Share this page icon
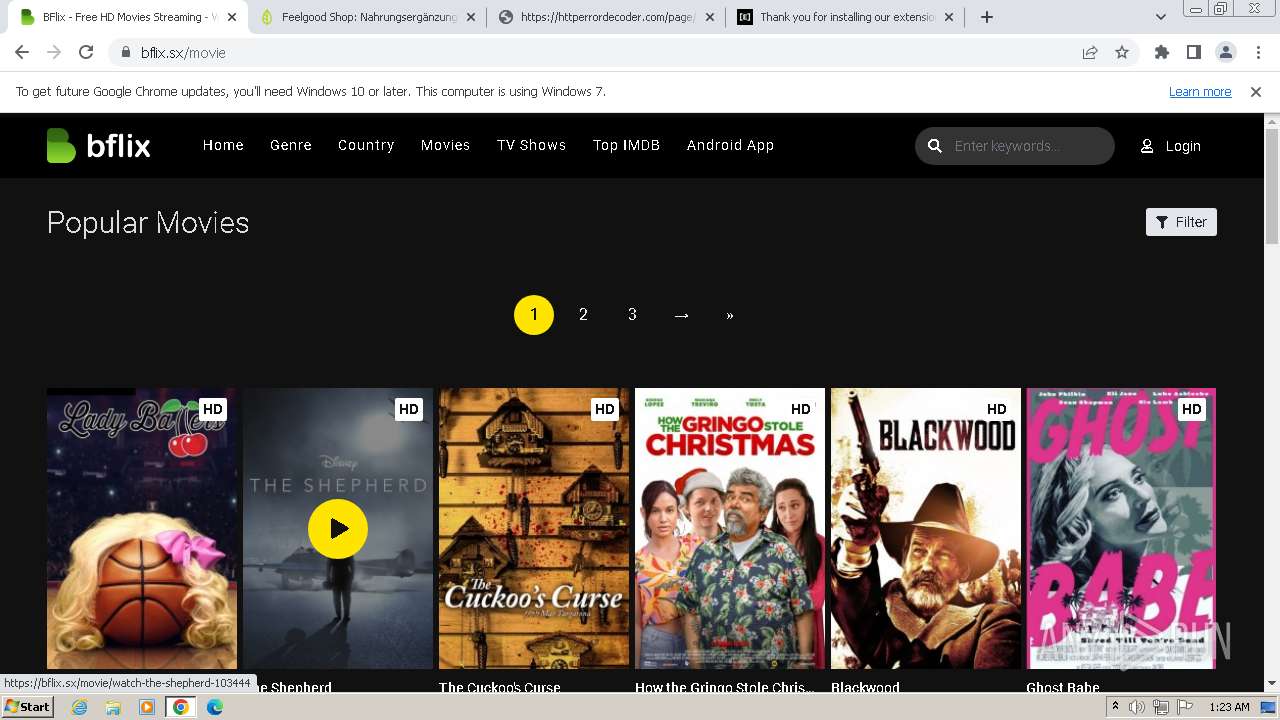 [x=1090, y=53]
